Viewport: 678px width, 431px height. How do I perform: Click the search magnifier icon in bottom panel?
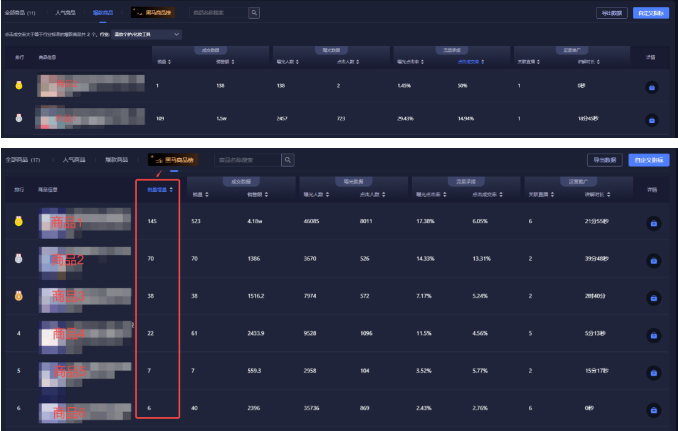pos(288,160)
